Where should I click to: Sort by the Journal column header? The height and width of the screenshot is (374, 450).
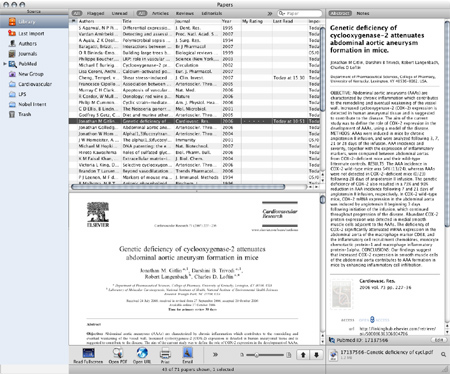198,21
